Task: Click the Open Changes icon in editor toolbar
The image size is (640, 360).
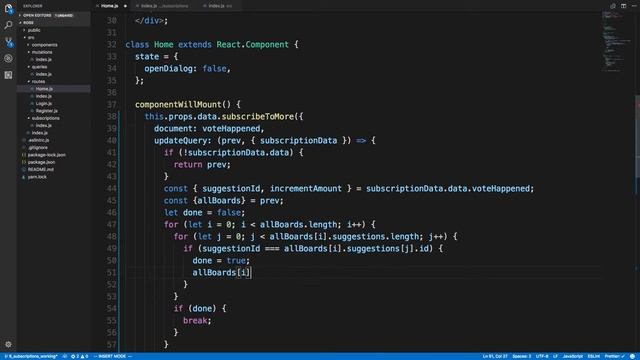Action: coord(613,6)
